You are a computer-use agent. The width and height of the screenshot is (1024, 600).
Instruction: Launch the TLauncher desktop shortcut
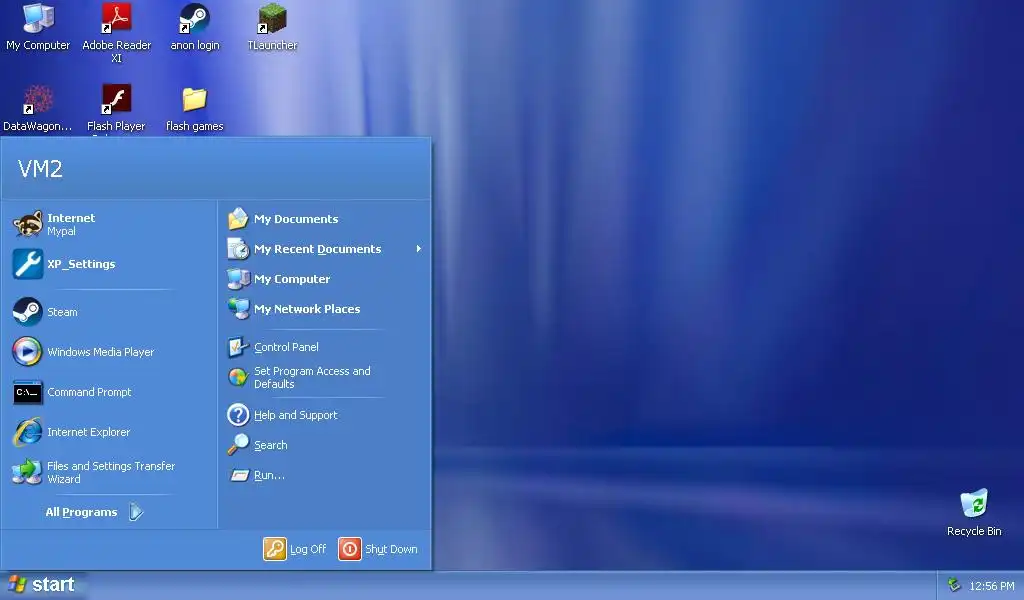[272, 27]
